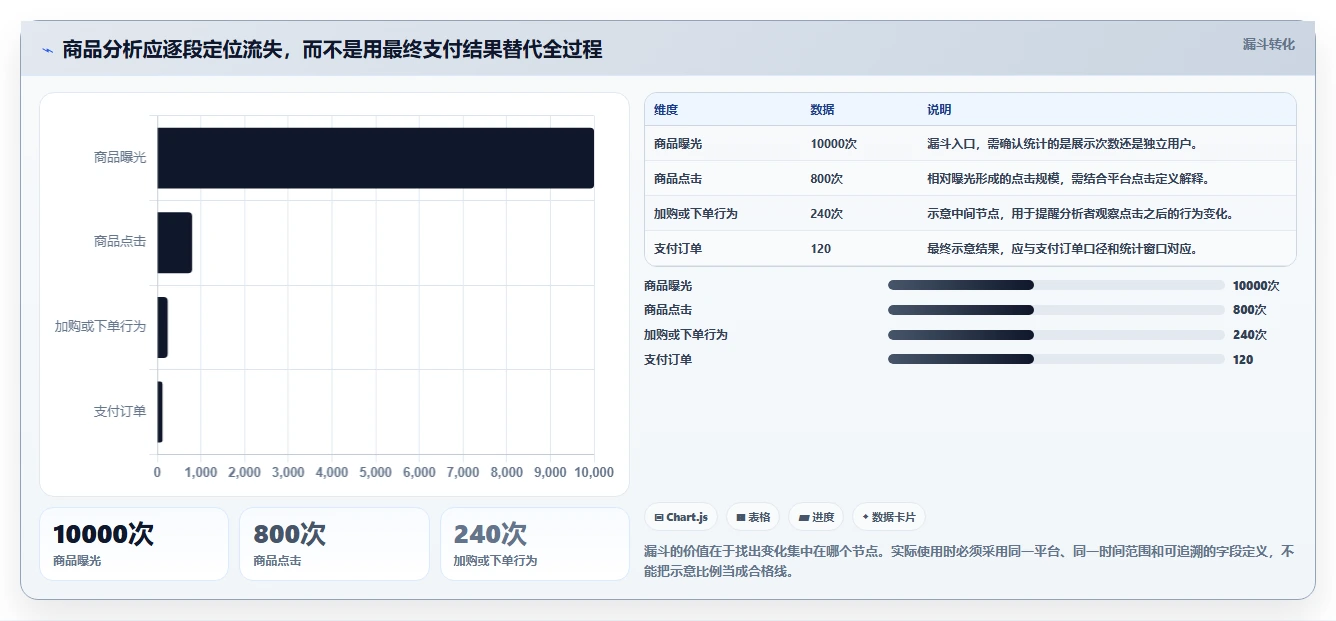Click the 商品点击 y-axis label on chart

tap(120, 242)
